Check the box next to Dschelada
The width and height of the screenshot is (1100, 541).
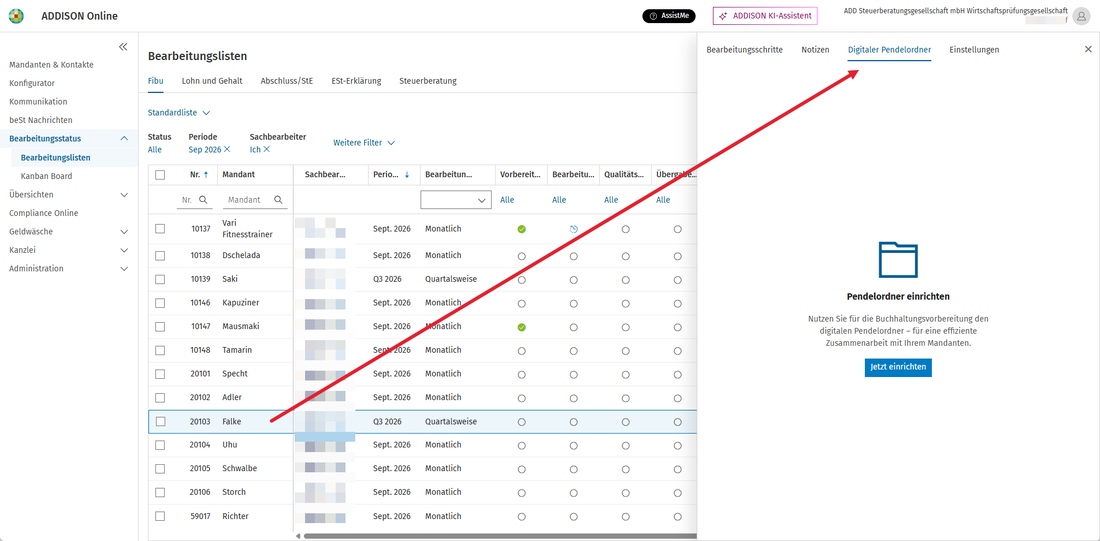coord(160,255)
